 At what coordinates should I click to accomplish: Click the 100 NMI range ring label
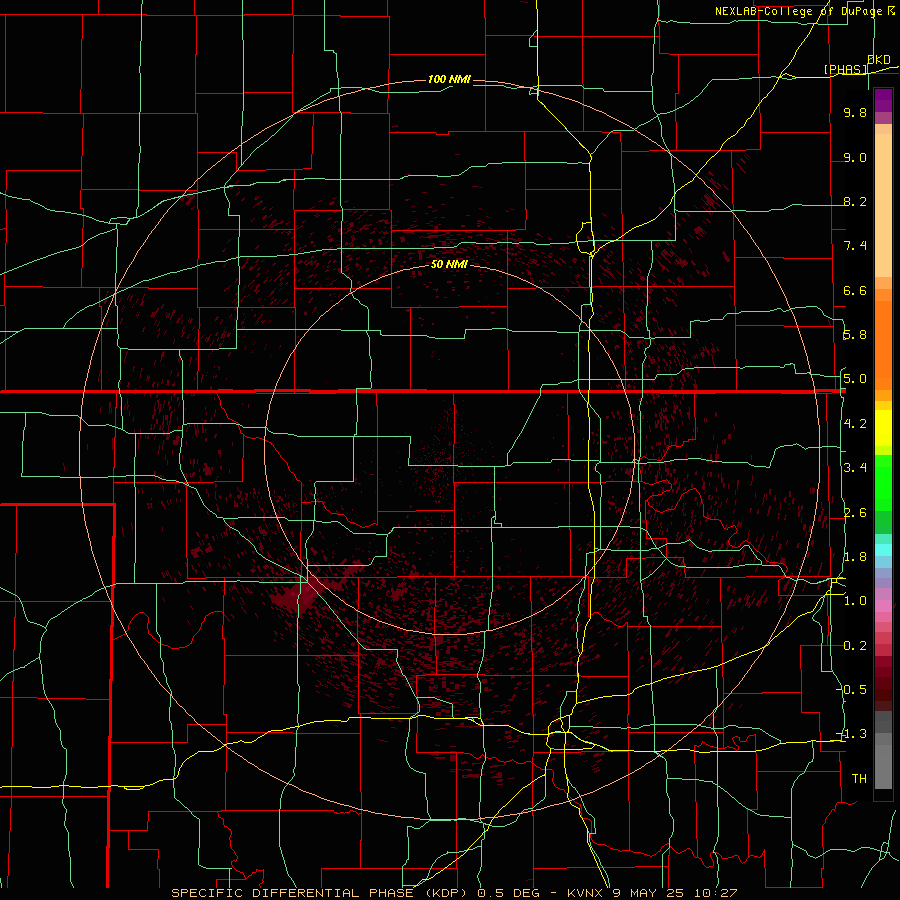click(x=449, y=79)
